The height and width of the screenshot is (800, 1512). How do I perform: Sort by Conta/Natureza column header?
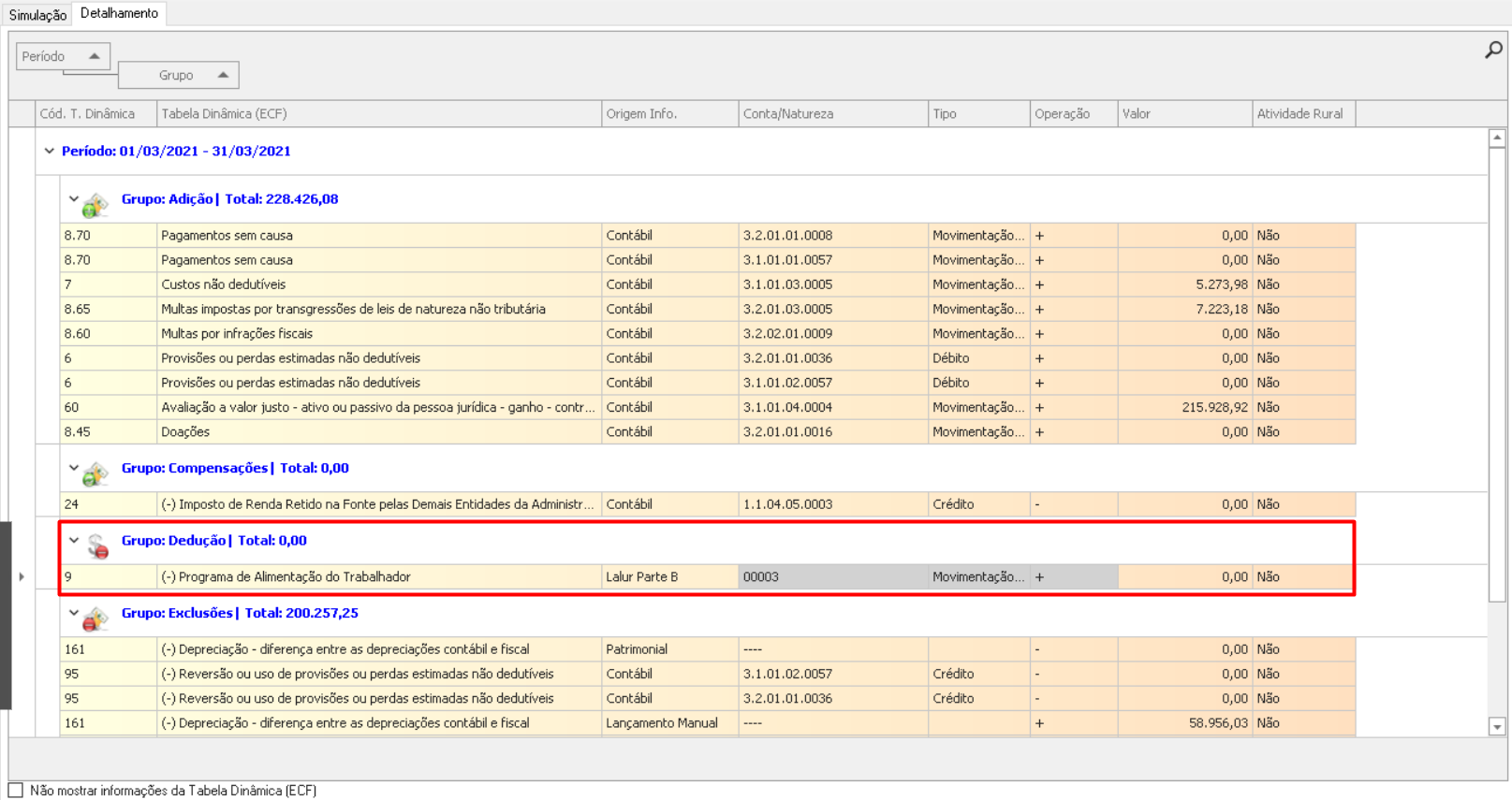click(x=833, y=114)
